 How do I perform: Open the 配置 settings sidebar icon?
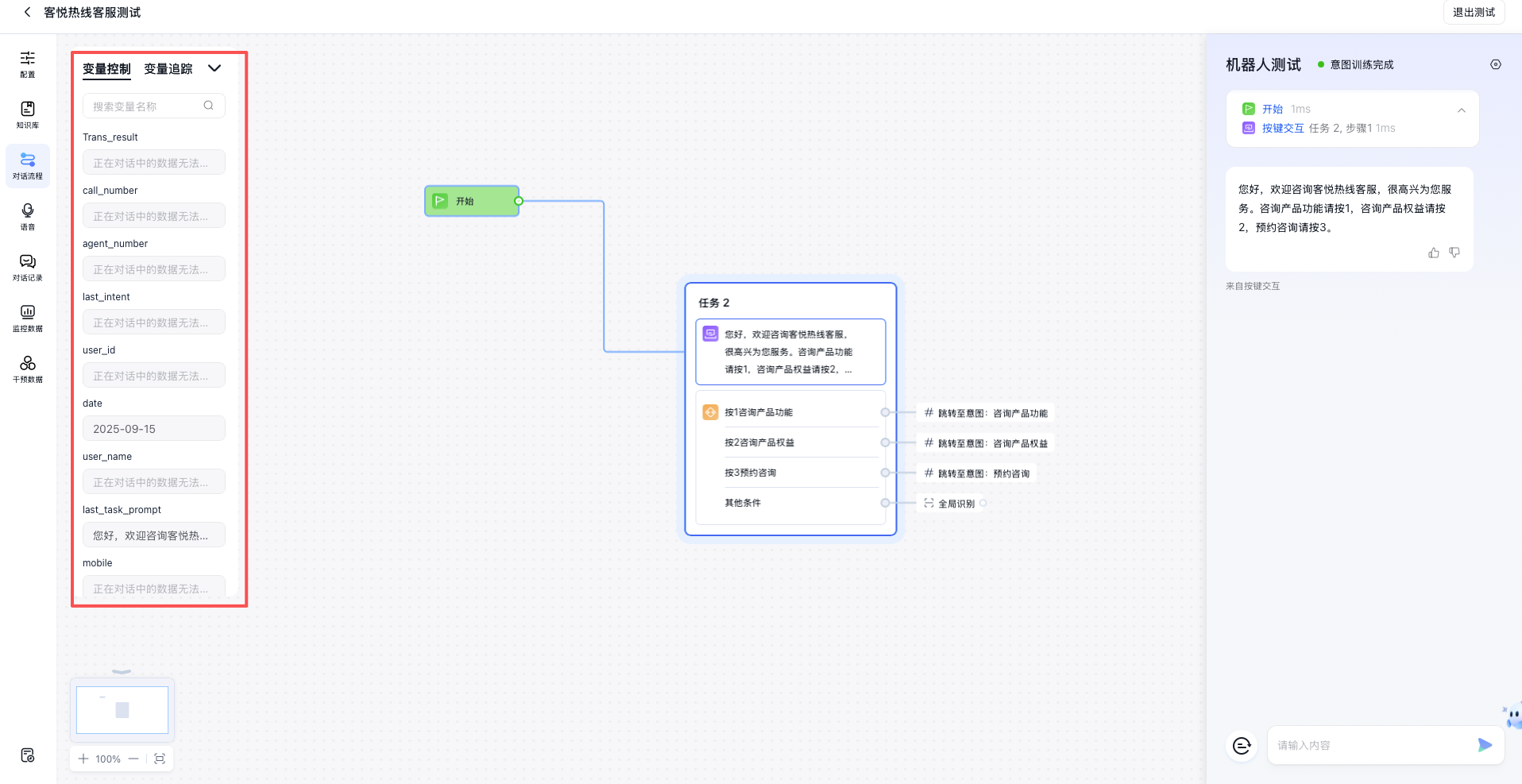point(28,64)
